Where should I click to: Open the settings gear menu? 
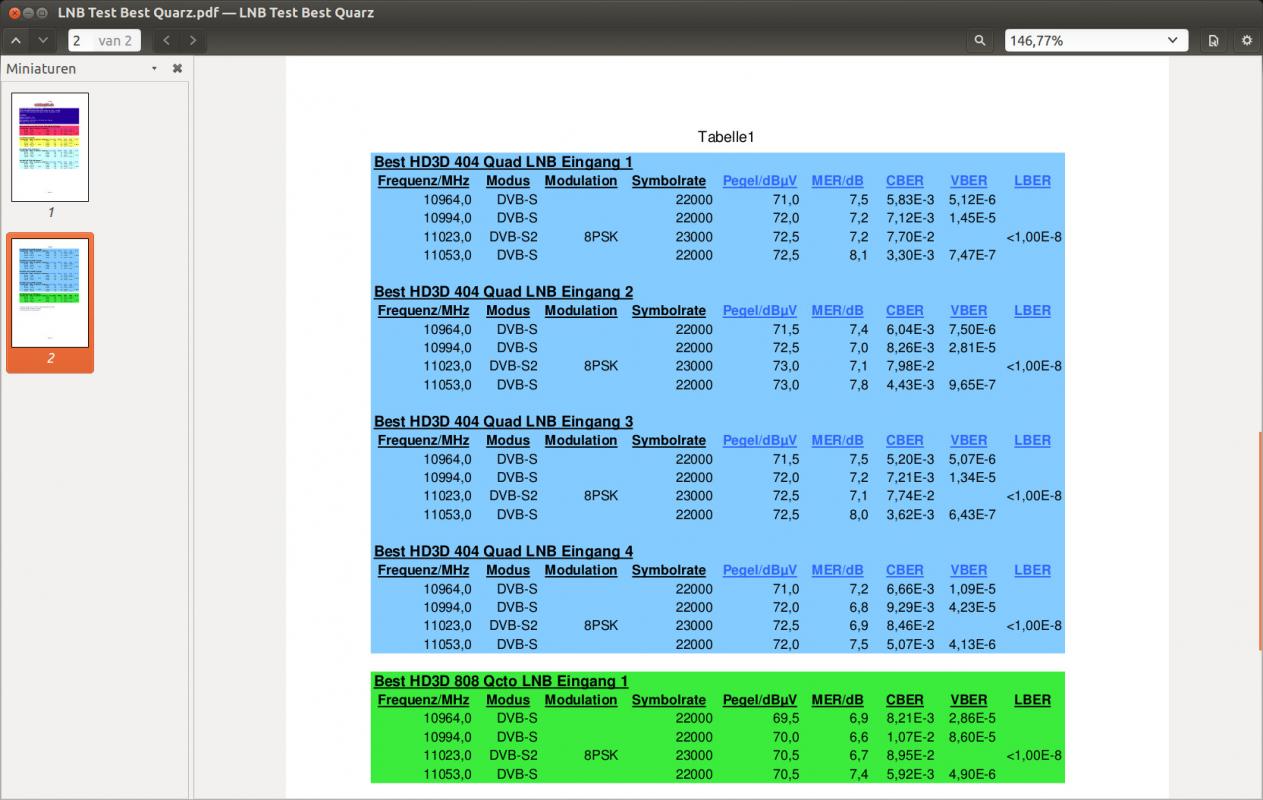click(x=1246, y=41)
